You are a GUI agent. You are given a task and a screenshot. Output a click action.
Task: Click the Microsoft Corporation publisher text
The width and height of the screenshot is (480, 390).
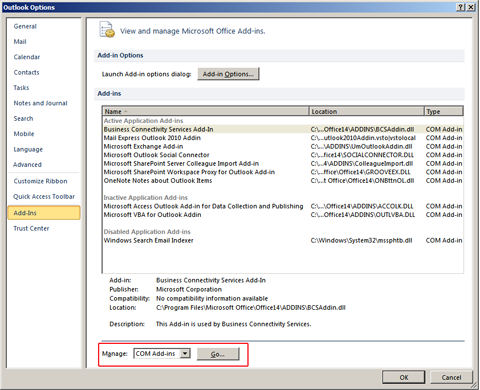[189, 290]
